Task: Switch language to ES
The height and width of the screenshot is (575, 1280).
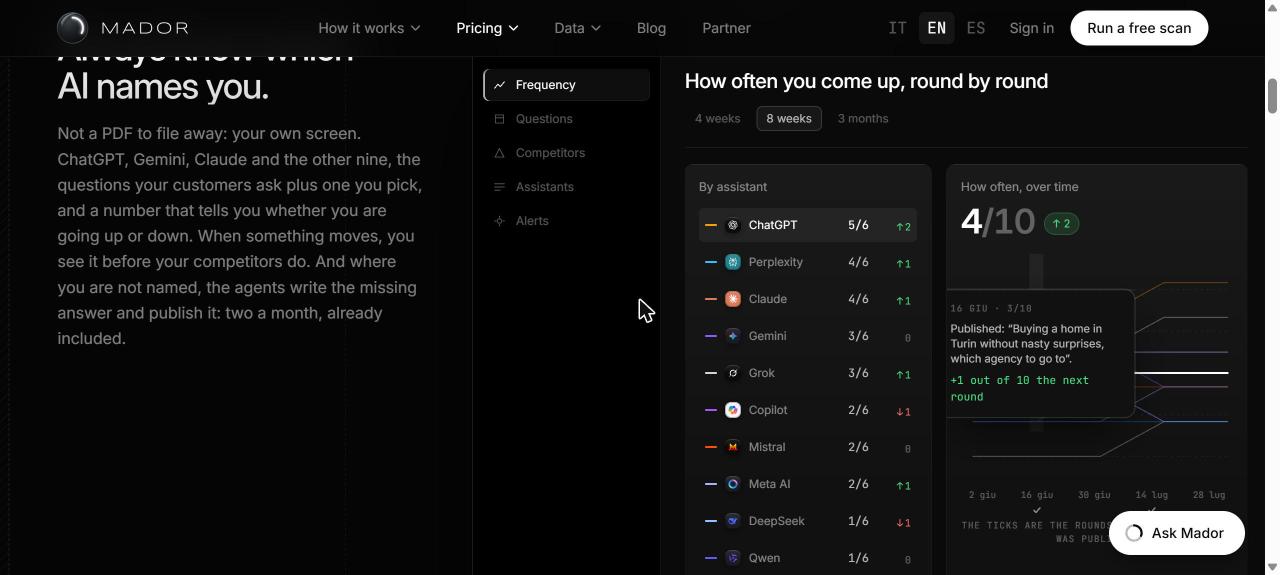Action: [x=975, y=28]
